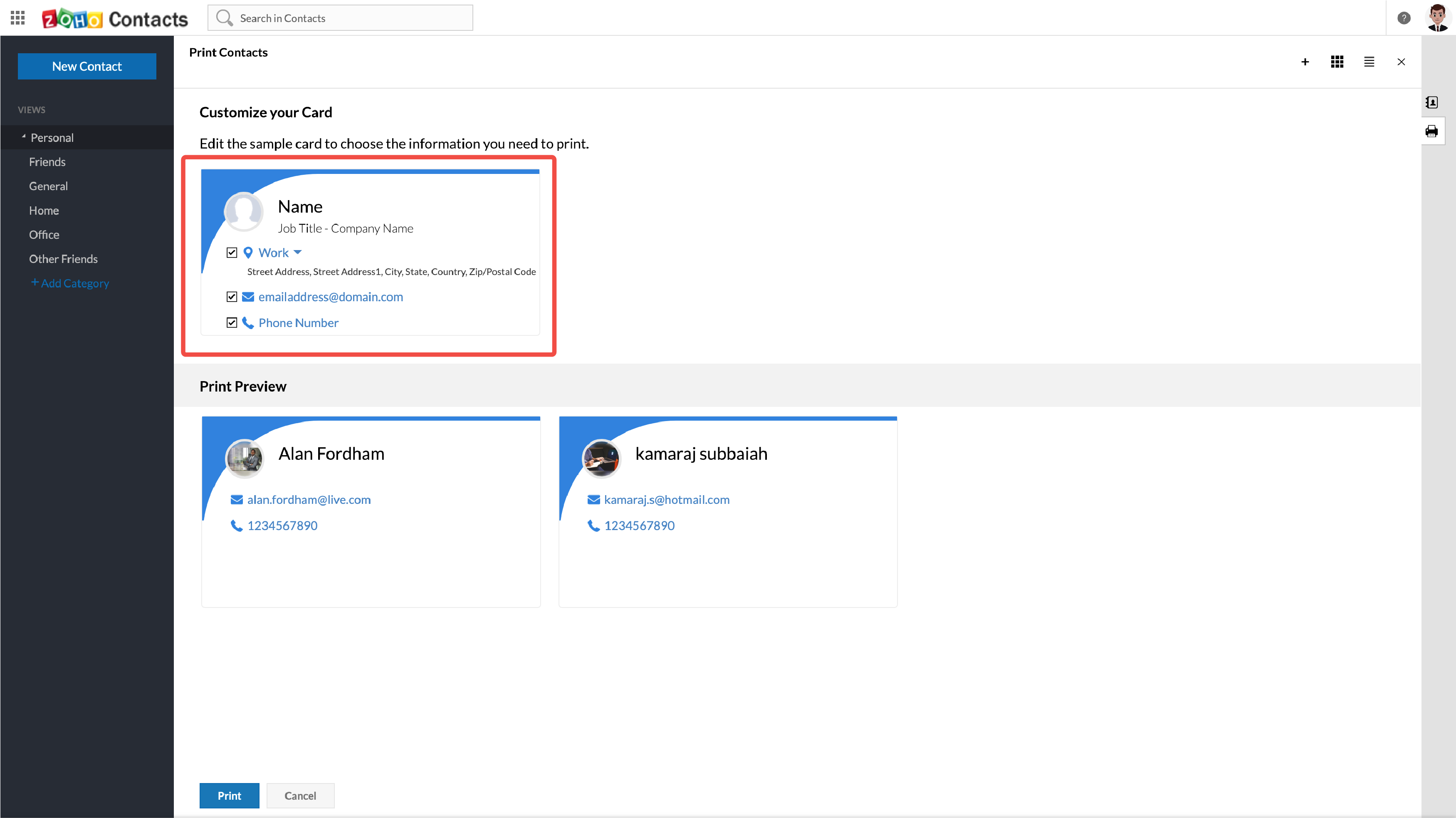
Task: Open the user profile avatar
Action: [1437, 17]
